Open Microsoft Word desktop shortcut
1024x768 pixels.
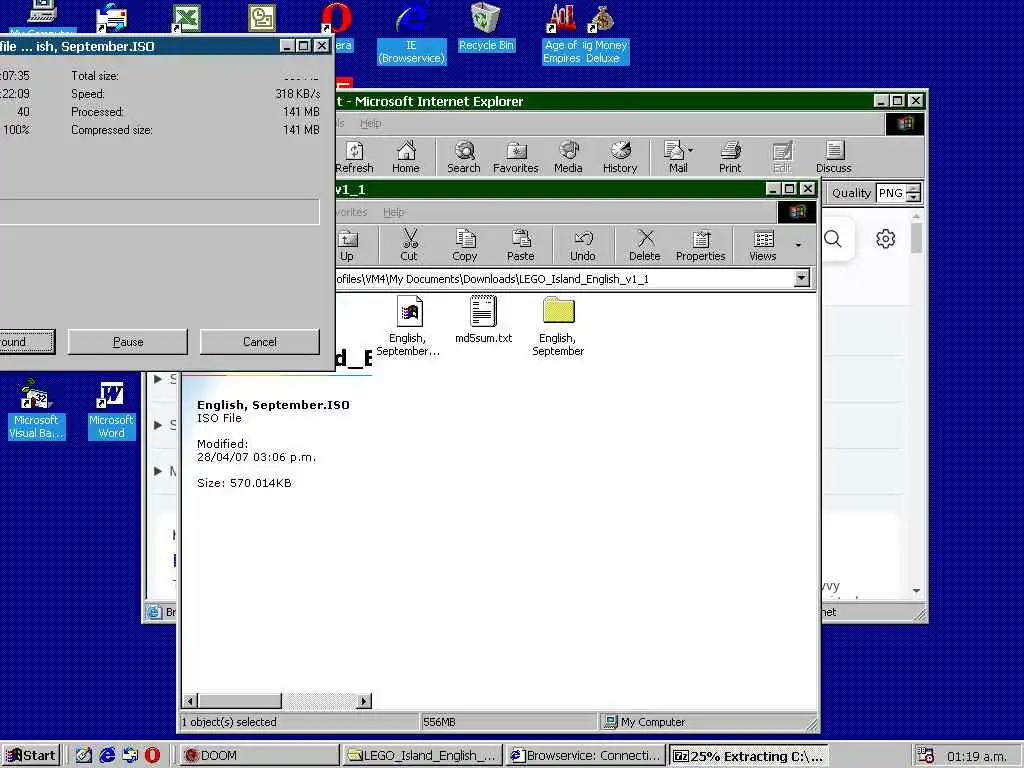pos(111,410)
